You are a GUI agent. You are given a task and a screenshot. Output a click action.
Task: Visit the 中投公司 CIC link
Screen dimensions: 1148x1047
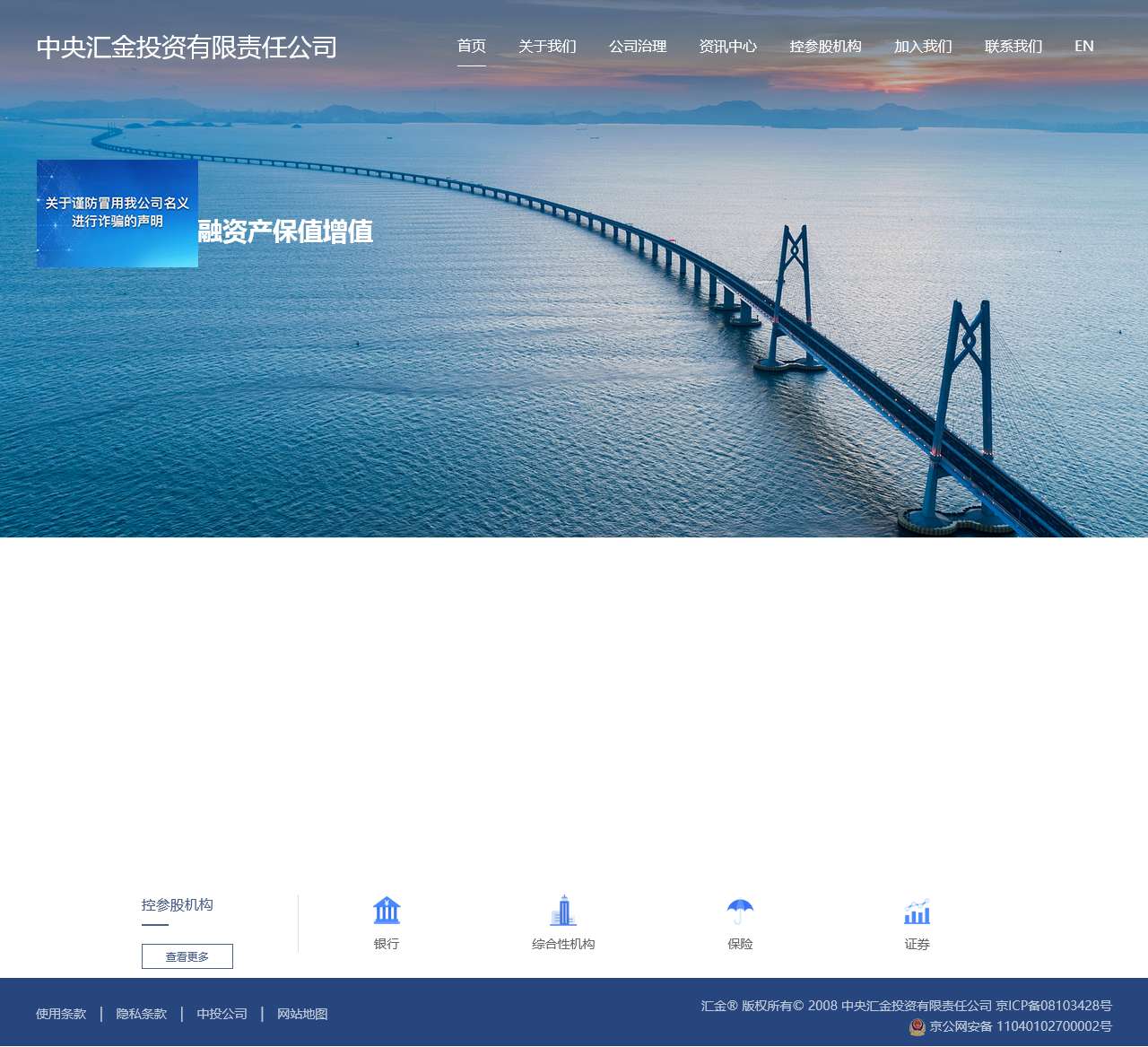(x=222, y=1014)
